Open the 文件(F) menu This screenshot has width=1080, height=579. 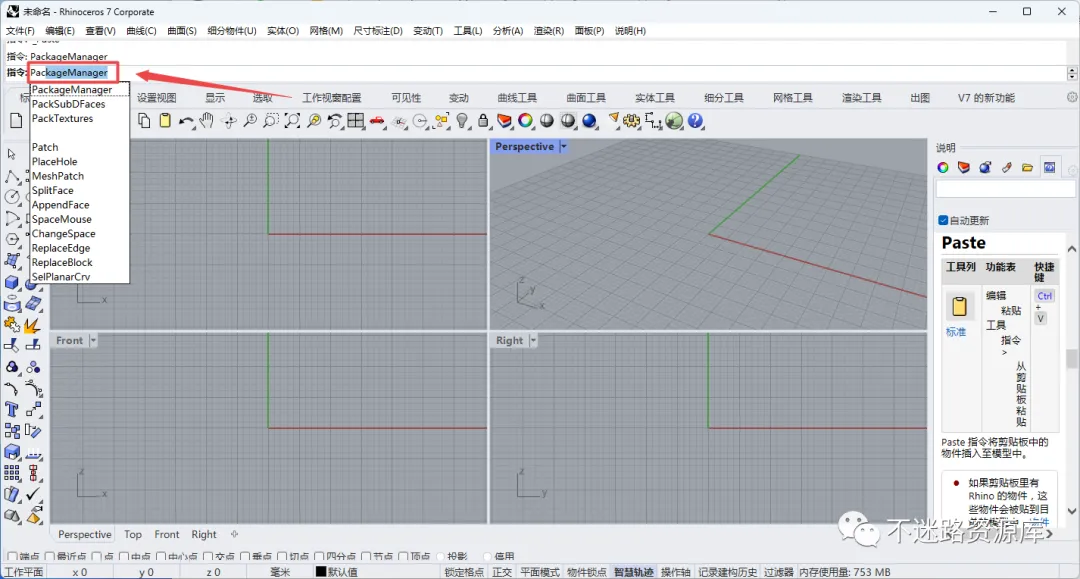tap(20, 31)
